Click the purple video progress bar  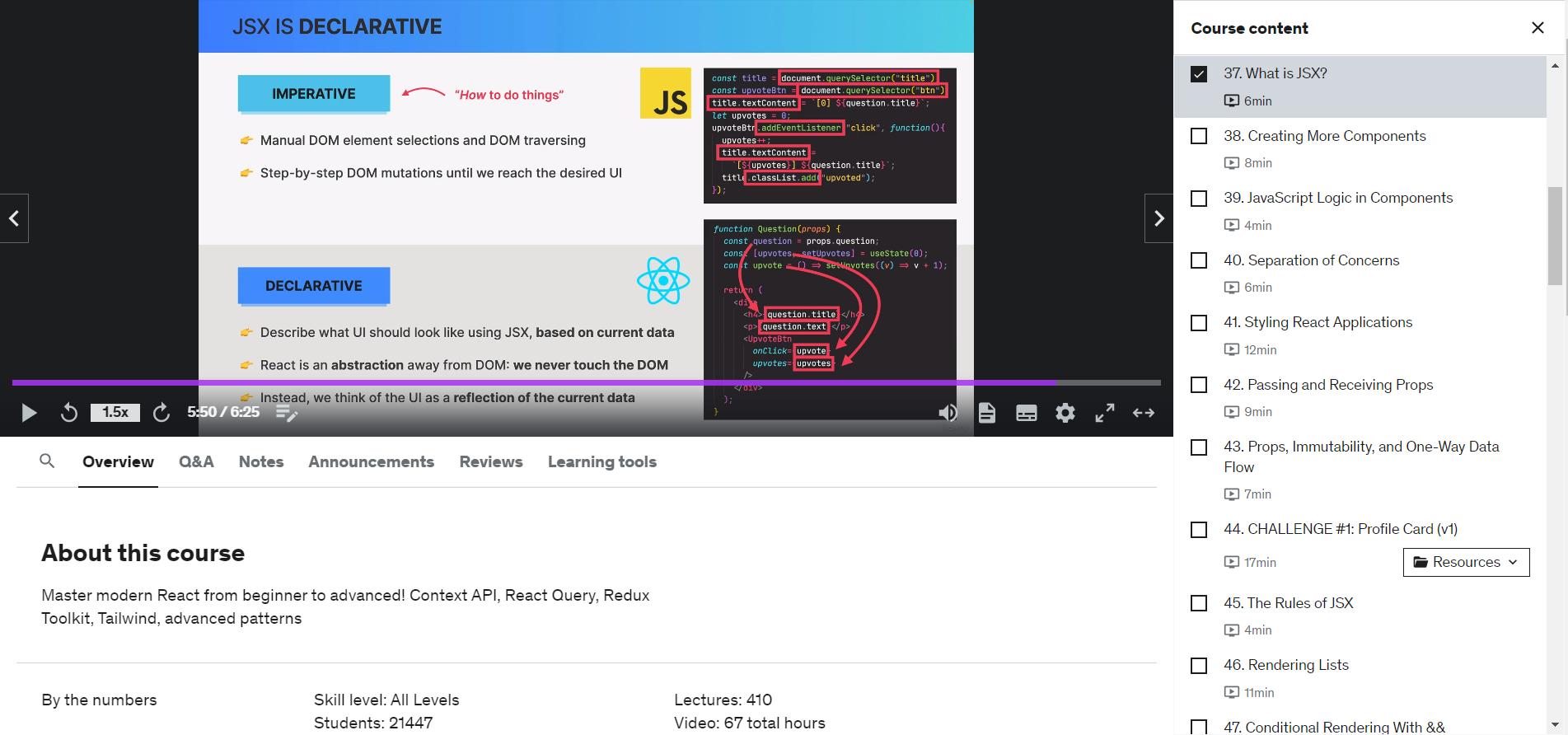577,382
